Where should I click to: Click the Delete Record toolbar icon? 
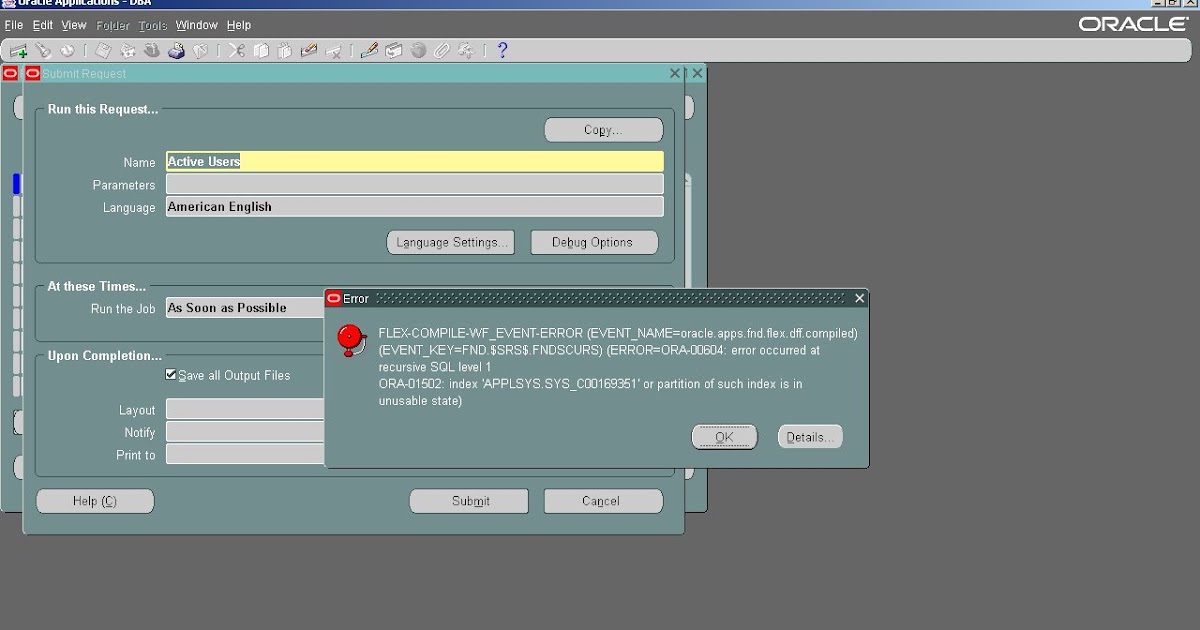coord(334,51)
